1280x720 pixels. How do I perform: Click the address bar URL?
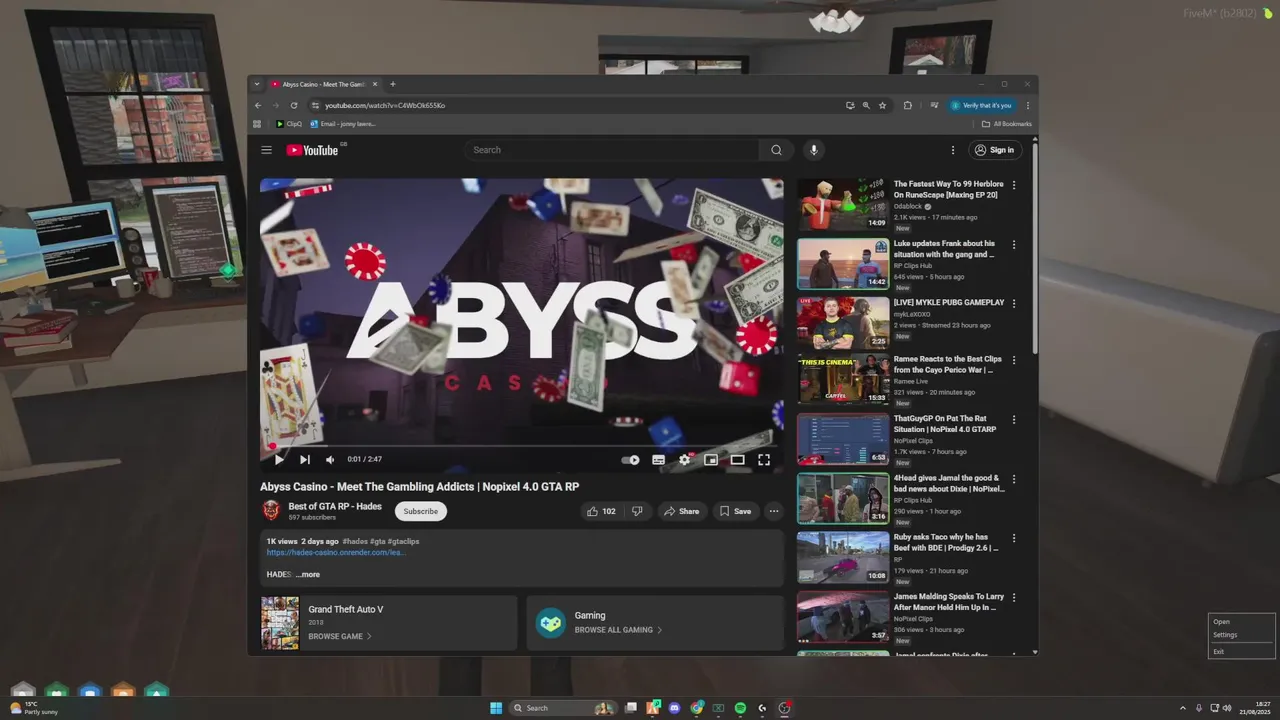point(385,105)
